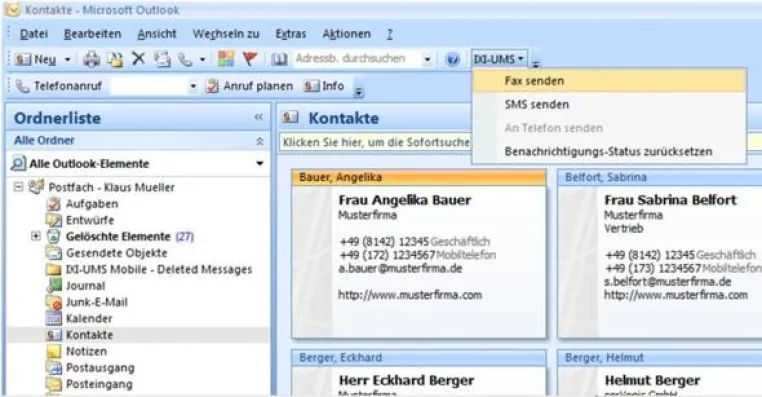Select the Belfort, Sabrina contact card header
Viewport: 762px width, 397px height.
(660, 177)
